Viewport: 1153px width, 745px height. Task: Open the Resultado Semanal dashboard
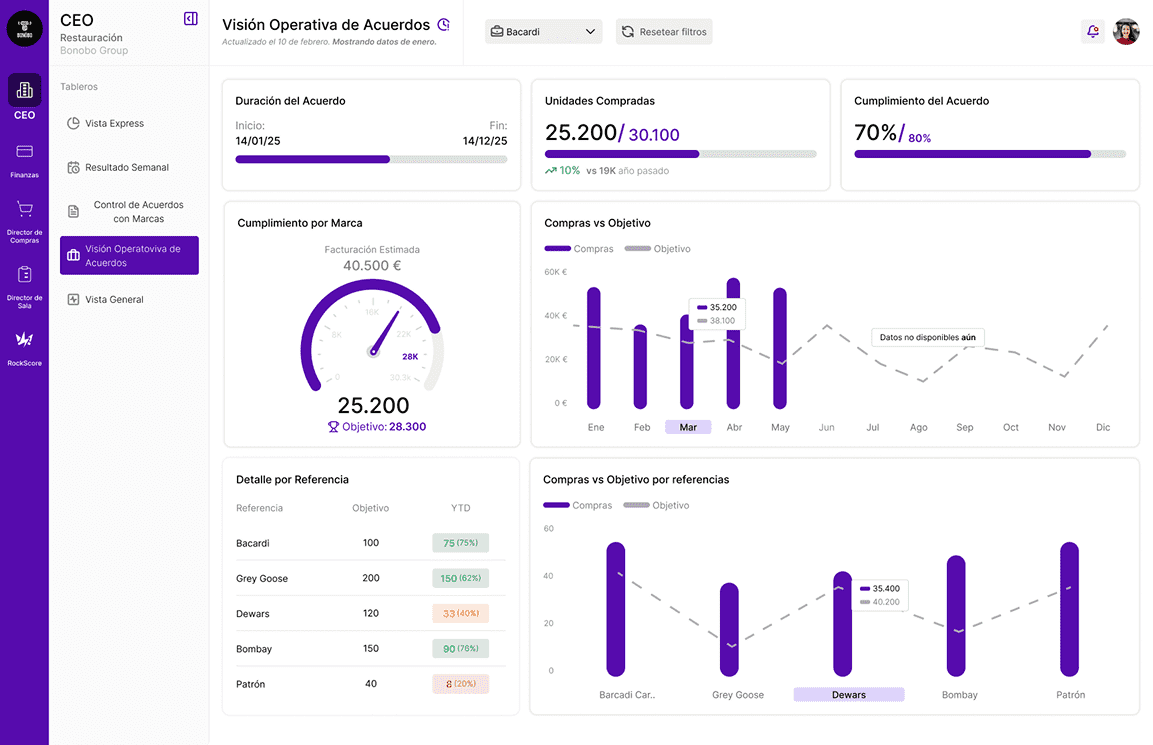pyautogui.click(x=126, y=168)
